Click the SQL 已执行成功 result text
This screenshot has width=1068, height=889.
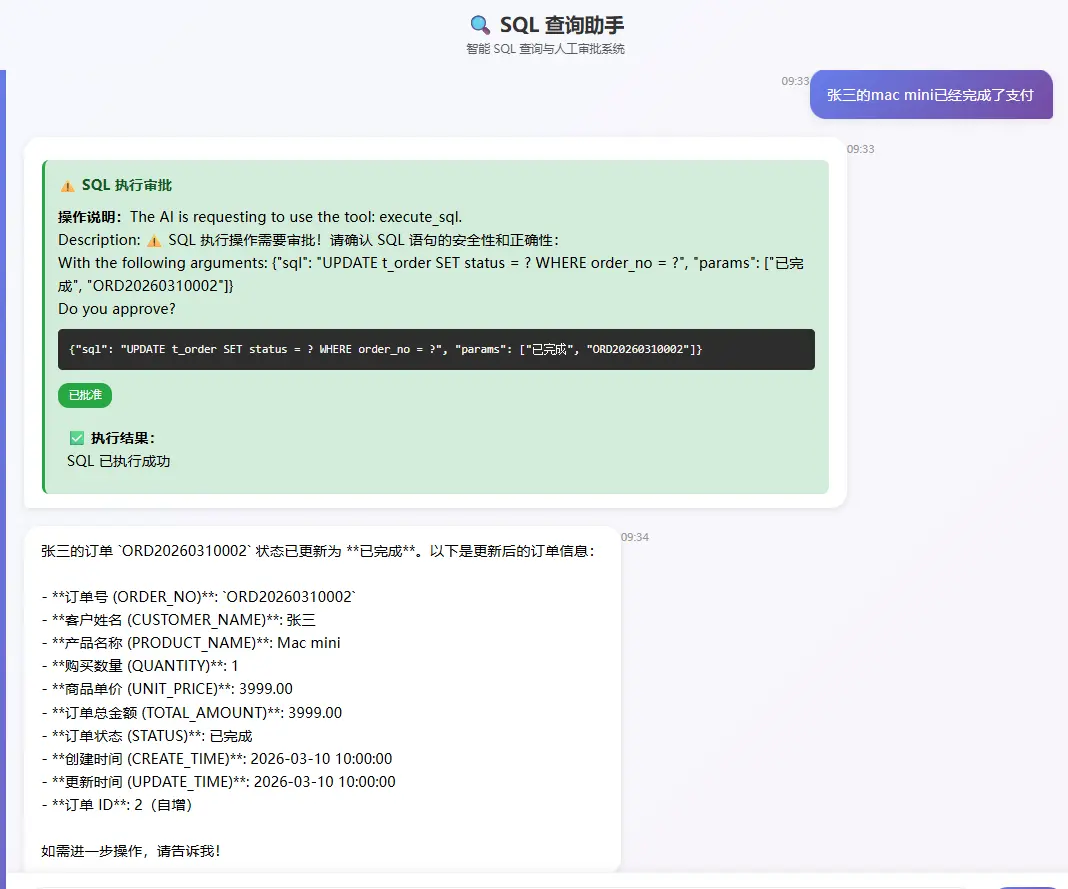click(118, 461)
